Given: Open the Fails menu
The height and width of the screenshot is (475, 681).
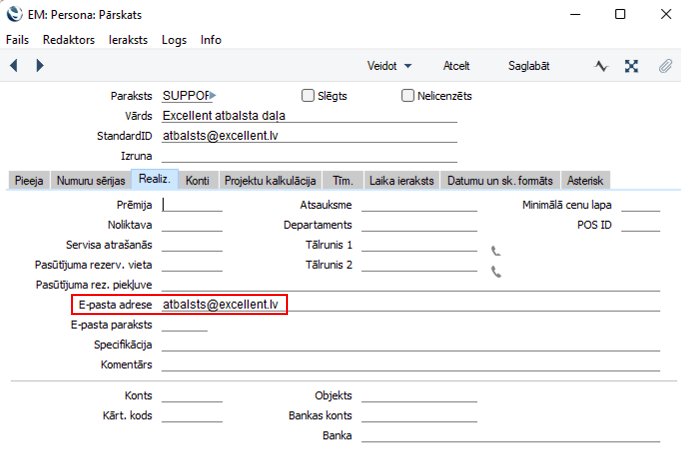Looking at the screenshot, I should [17, 40].
